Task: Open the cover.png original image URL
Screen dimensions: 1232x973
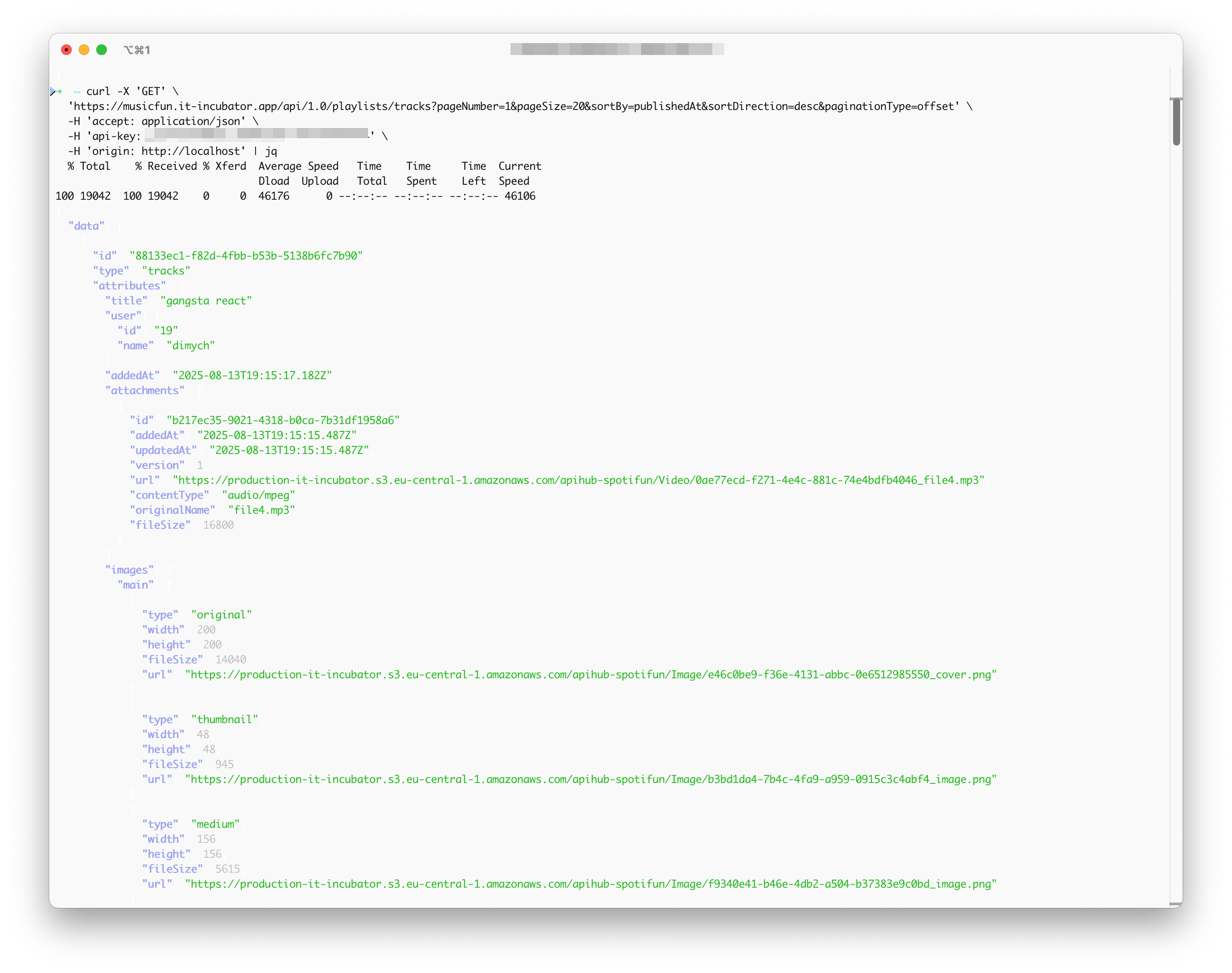Action: point(590,674)
